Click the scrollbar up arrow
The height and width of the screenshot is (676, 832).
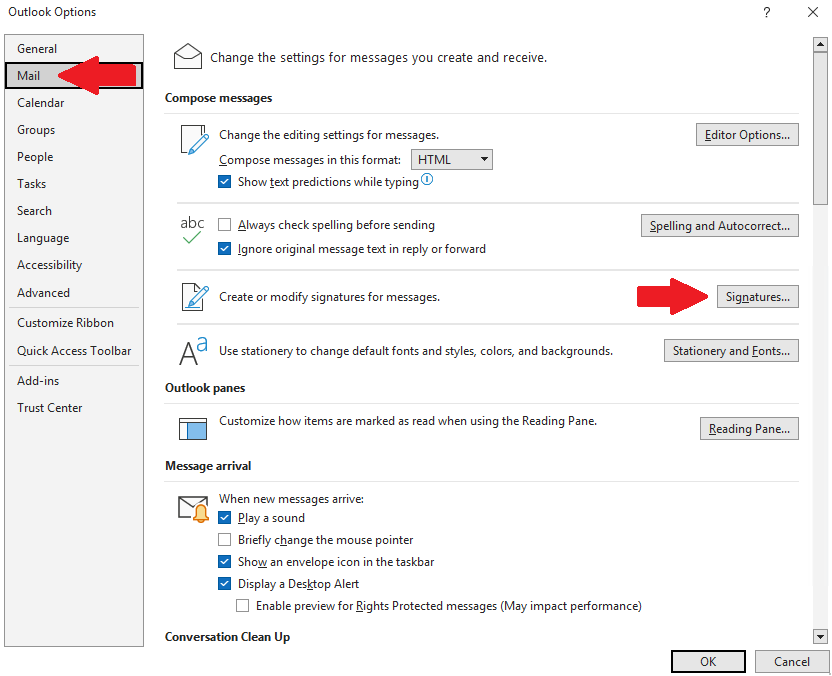(820, 45)
